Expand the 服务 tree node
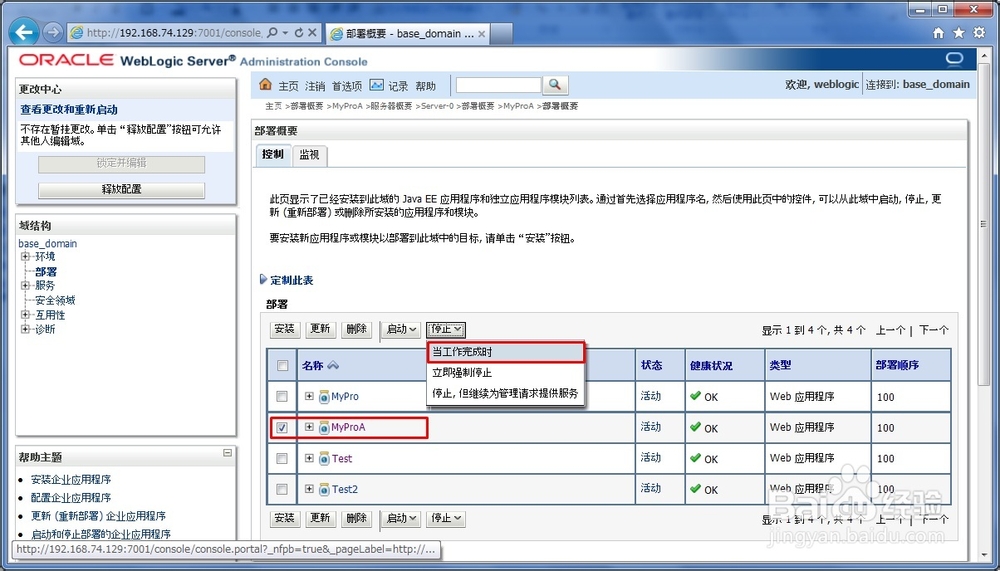This screenshot has height=571, width=1000. click(x=26, y=285)
